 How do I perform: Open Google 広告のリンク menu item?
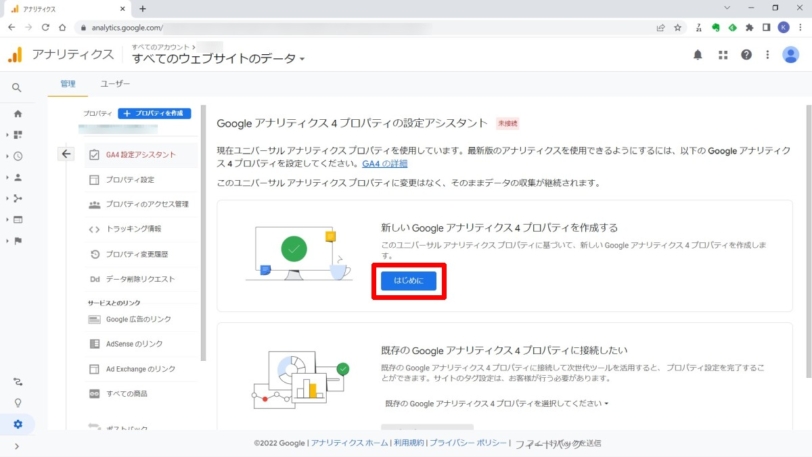[140, 319]
